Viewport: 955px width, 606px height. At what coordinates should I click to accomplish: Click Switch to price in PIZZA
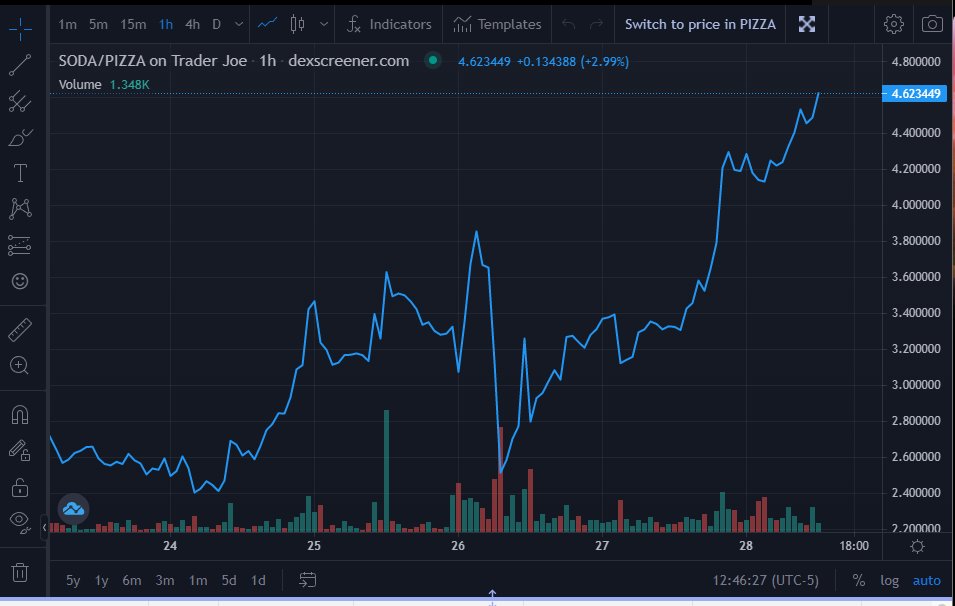(699, 24)
